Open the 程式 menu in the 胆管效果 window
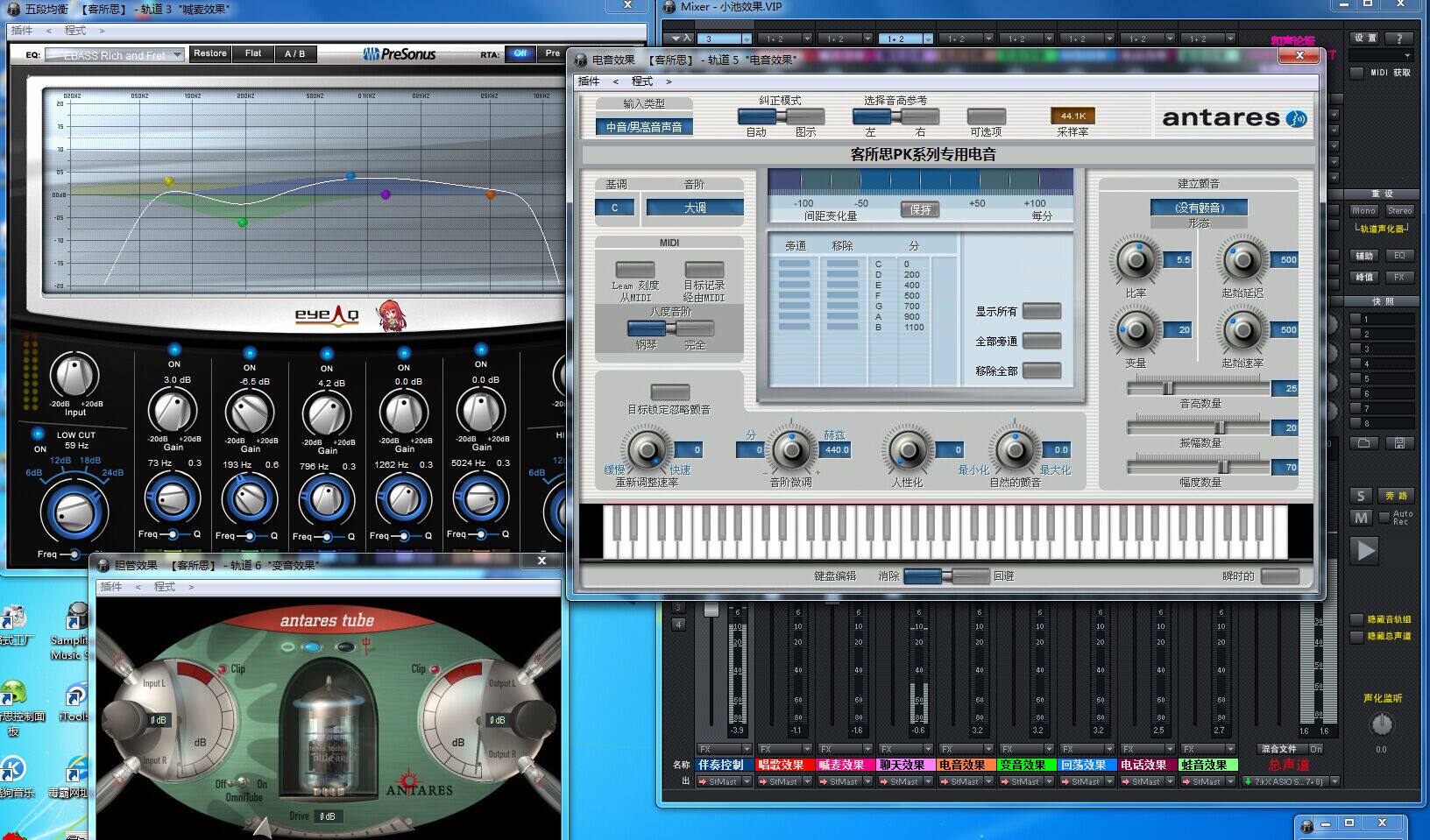Image resolution: width=1430 pixels, height=840 pixels. coord(165,587)
